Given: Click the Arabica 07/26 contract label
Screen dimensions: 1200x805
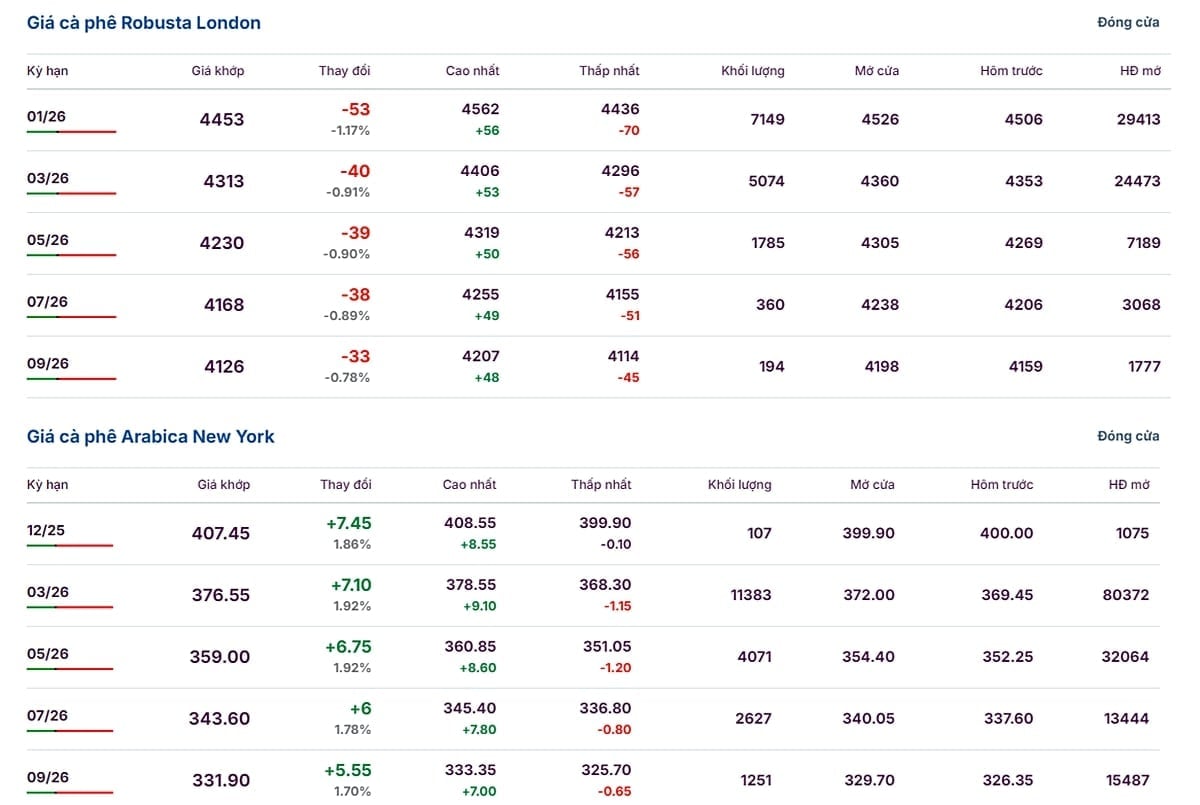Looking at the screenshot, I should click(48, 716).
